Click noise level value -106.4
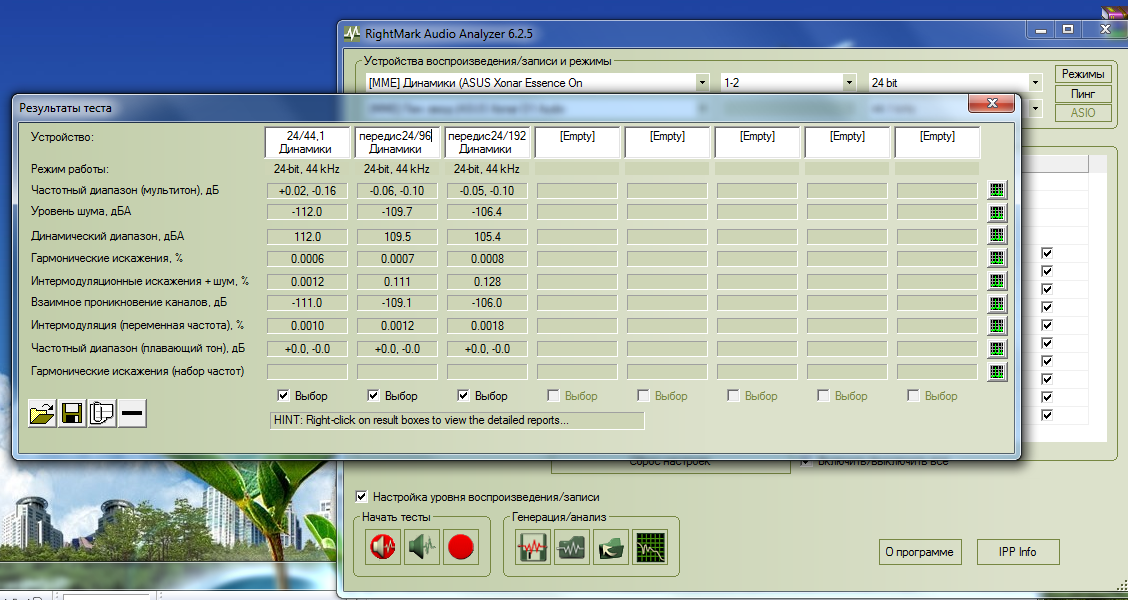Screen dimensions: 1128x600 coord(487,212)
